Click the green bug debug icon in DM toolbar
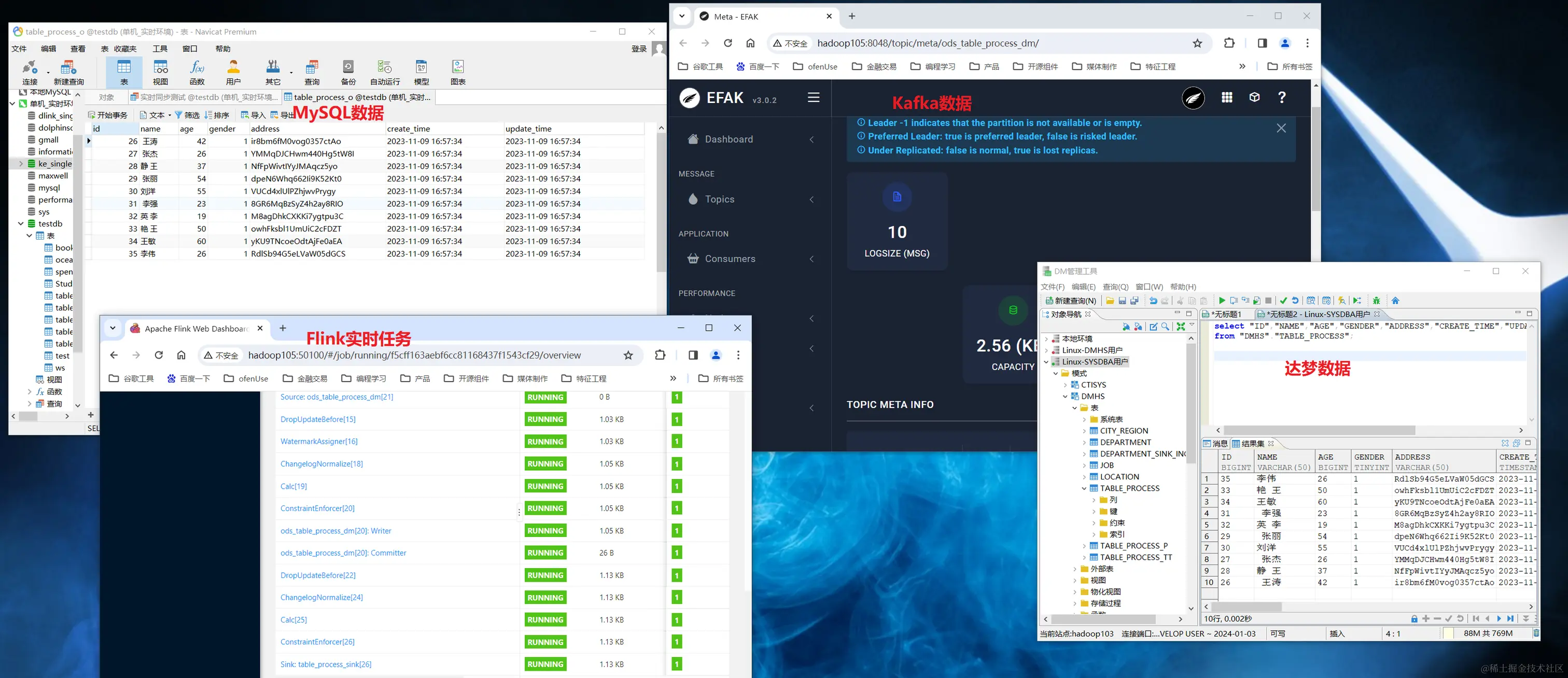The height and width of the screenshot is (678, 1568). pos(1376,301)
